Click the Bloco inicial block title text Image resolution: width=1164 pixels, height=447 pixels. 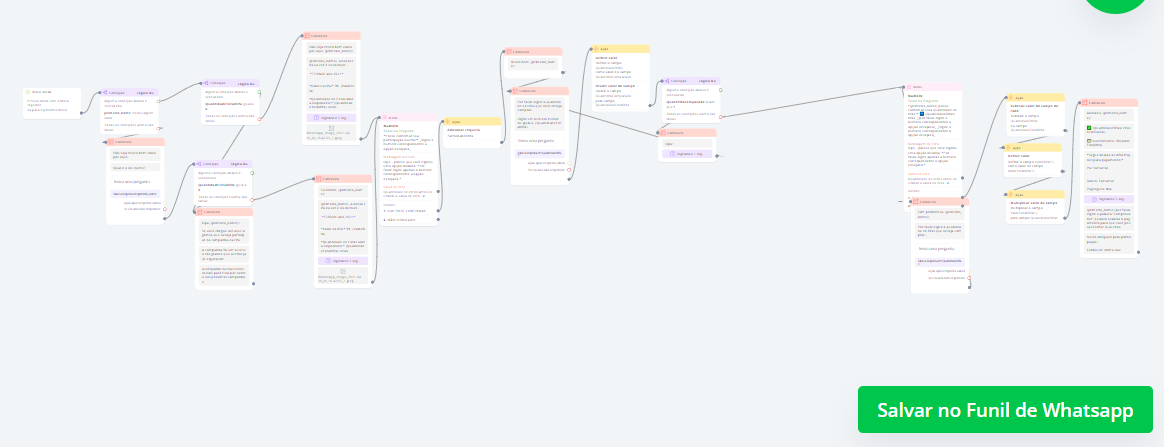coord(41,92)
